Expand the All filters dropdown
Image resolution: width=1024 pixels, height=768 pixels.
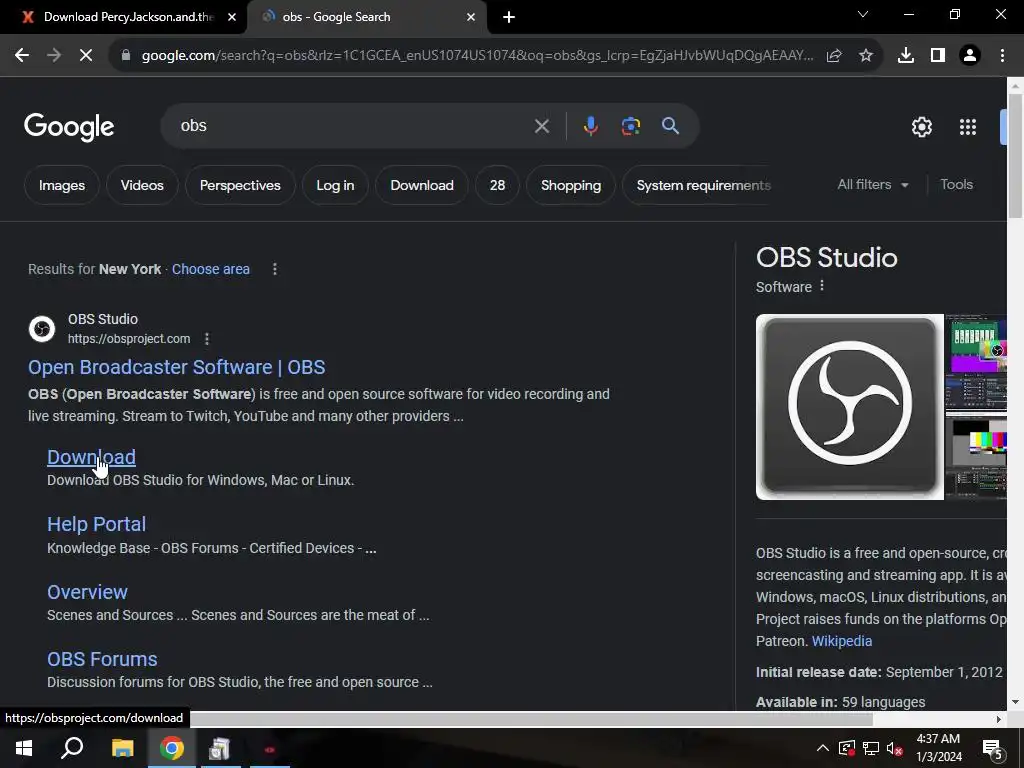pyautogui.click(x=873, y=185)
